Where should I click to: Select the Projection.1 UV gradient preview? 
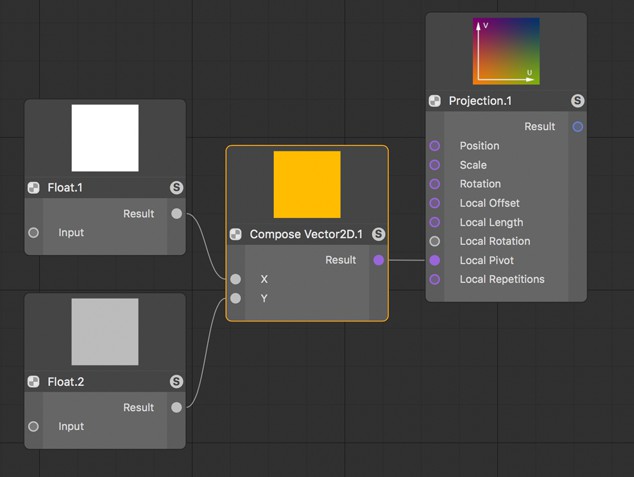tap(506, 51)
